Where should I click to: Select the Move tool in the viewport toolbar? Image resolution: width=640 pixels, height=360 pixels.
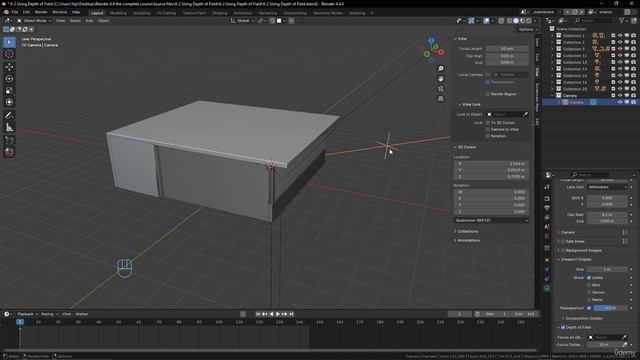pyautogui.click(x=9, y=67)
